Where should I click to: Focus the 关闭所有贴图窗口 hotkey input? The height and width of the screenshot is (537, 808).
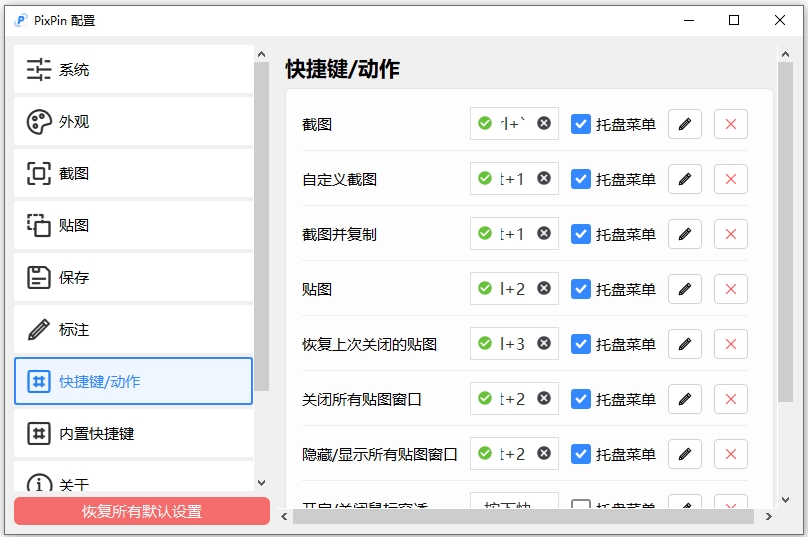pos(514,398)
